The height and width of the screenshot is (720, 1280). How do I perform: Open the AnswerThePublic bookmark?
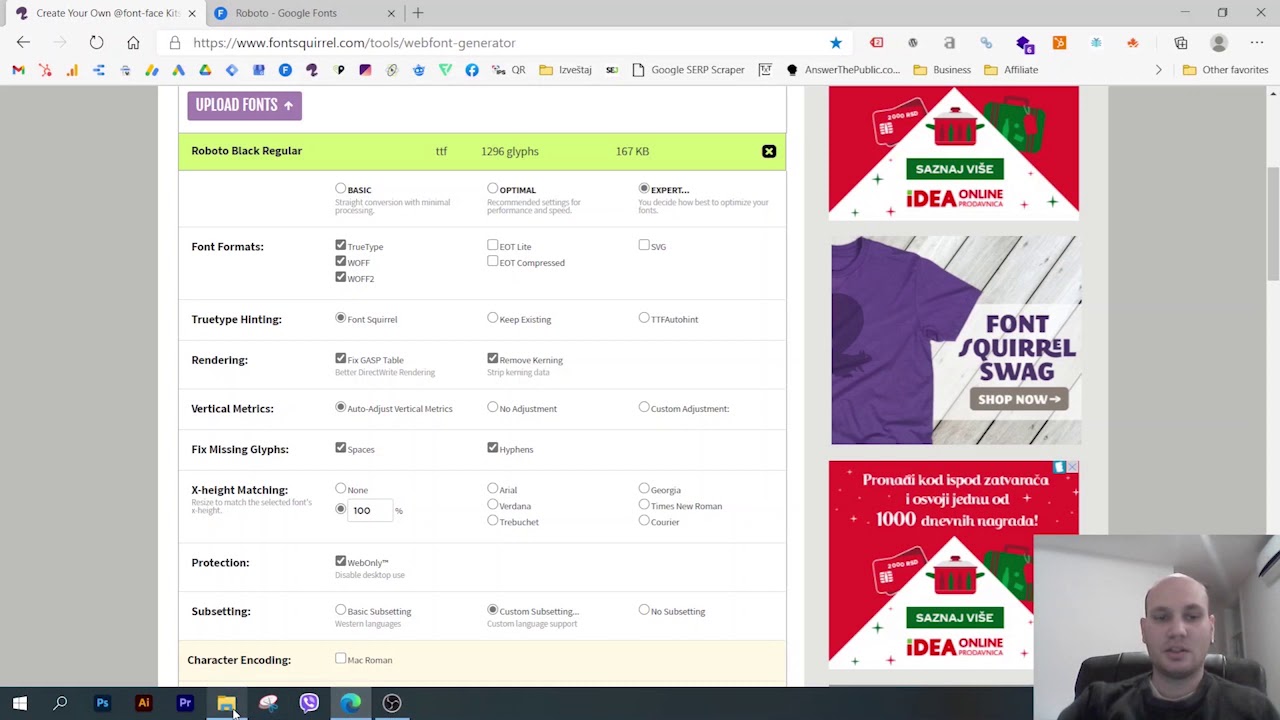(x=842, y=70)
